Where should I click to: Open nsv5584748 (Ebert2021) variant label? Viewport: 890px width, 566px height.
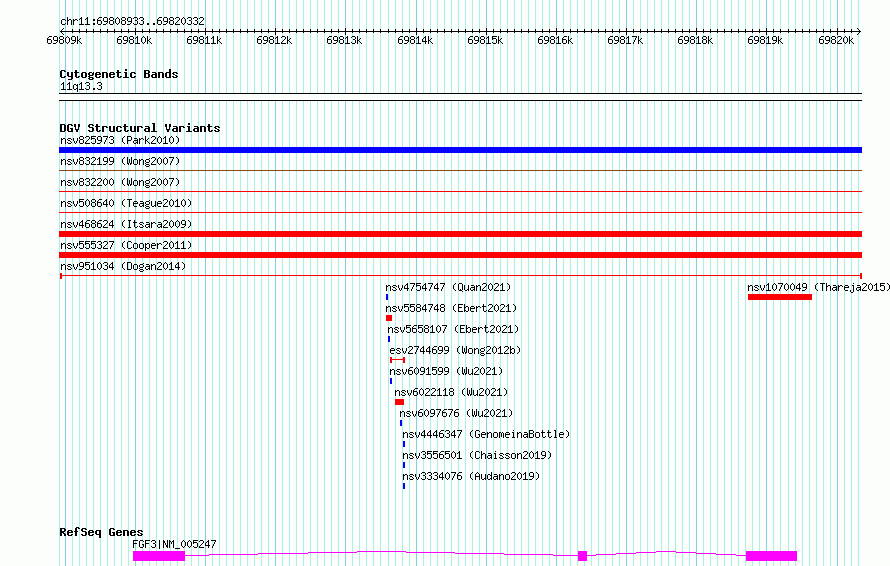point(451,308)
